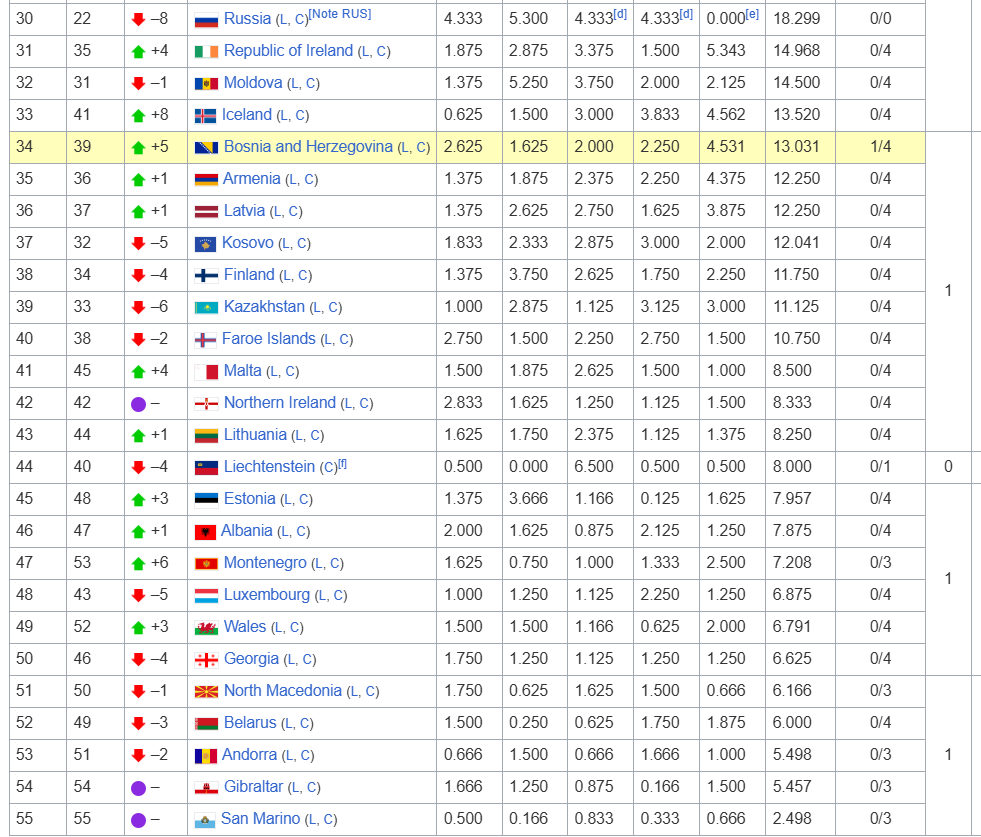Click the C link beside Liechtenstein
Screen dimensions: 981x837
click(x=328, y=467)
